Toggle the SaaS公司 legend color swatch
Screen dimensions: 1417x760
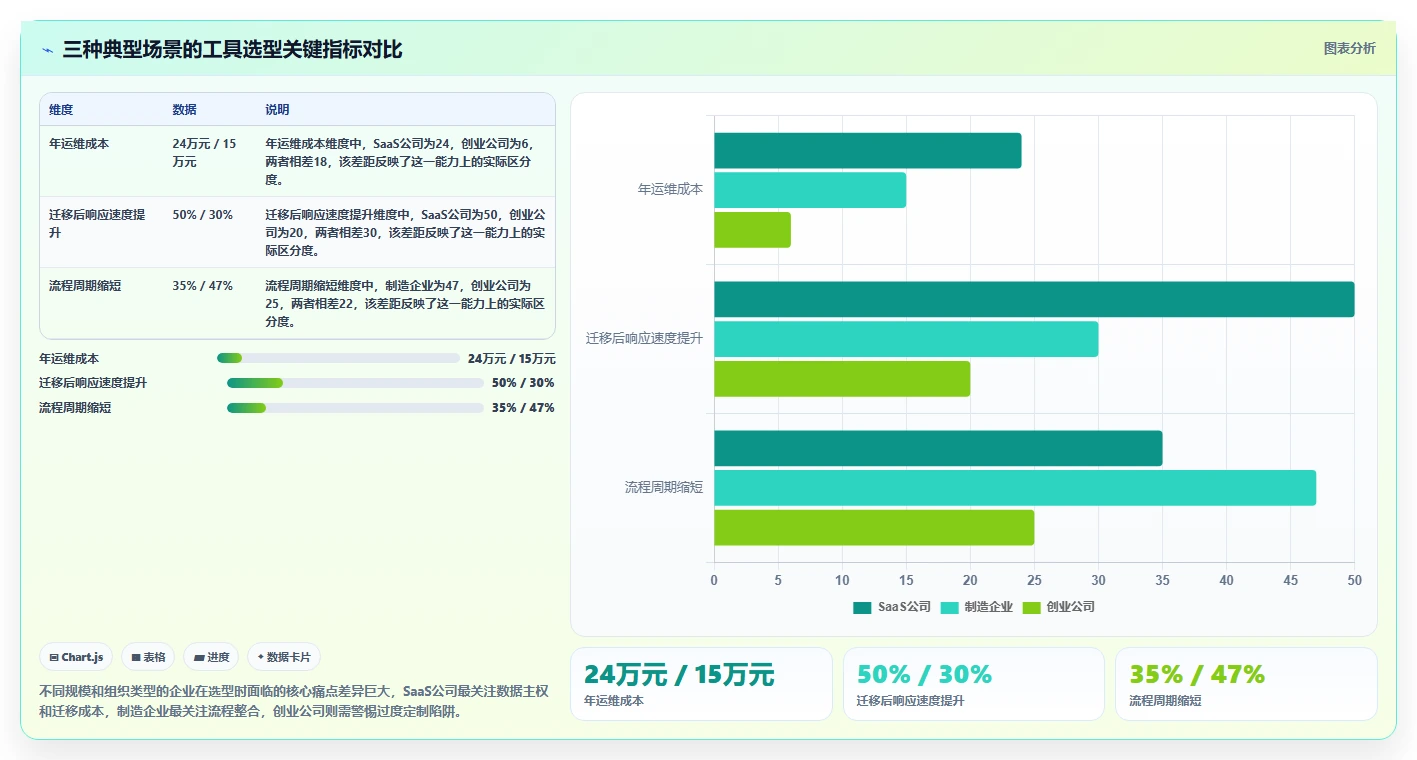pyautogui.click(x=862, y=607)
